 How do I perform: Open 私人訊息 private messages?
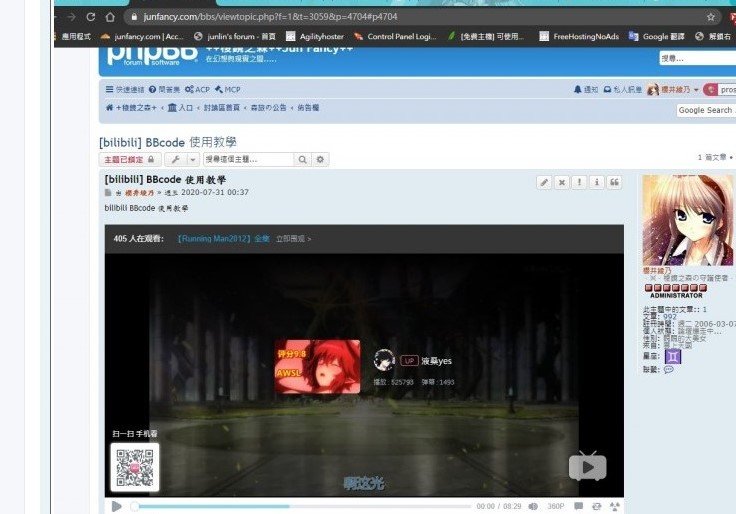622,89
